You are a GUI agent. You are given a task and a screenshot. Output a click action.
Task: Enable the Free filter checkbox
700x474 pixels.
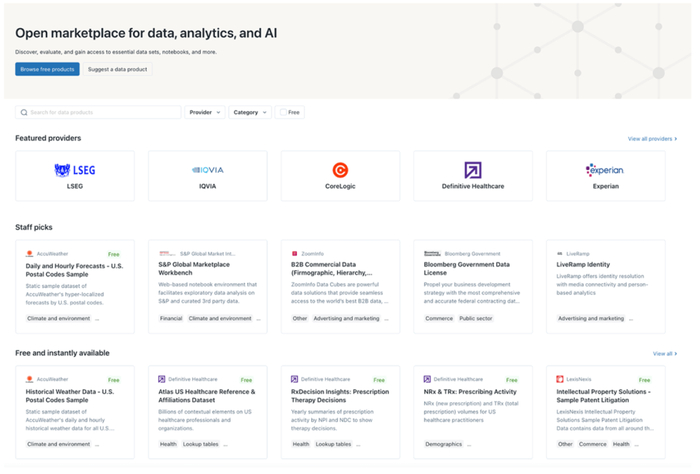[x=283, y=113]
